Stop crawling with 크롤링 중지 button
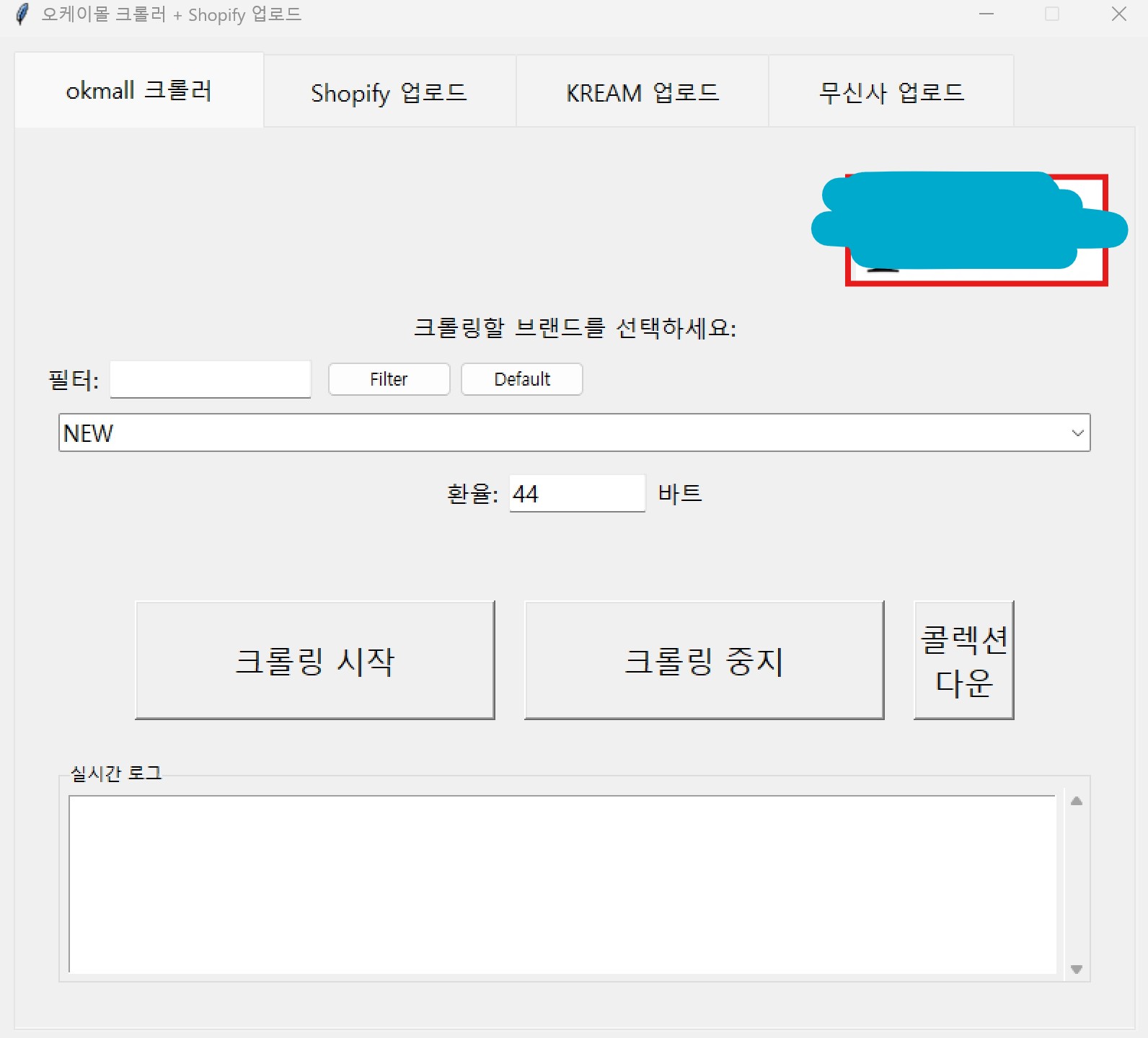1148x1038 pixels. [704, 660]
